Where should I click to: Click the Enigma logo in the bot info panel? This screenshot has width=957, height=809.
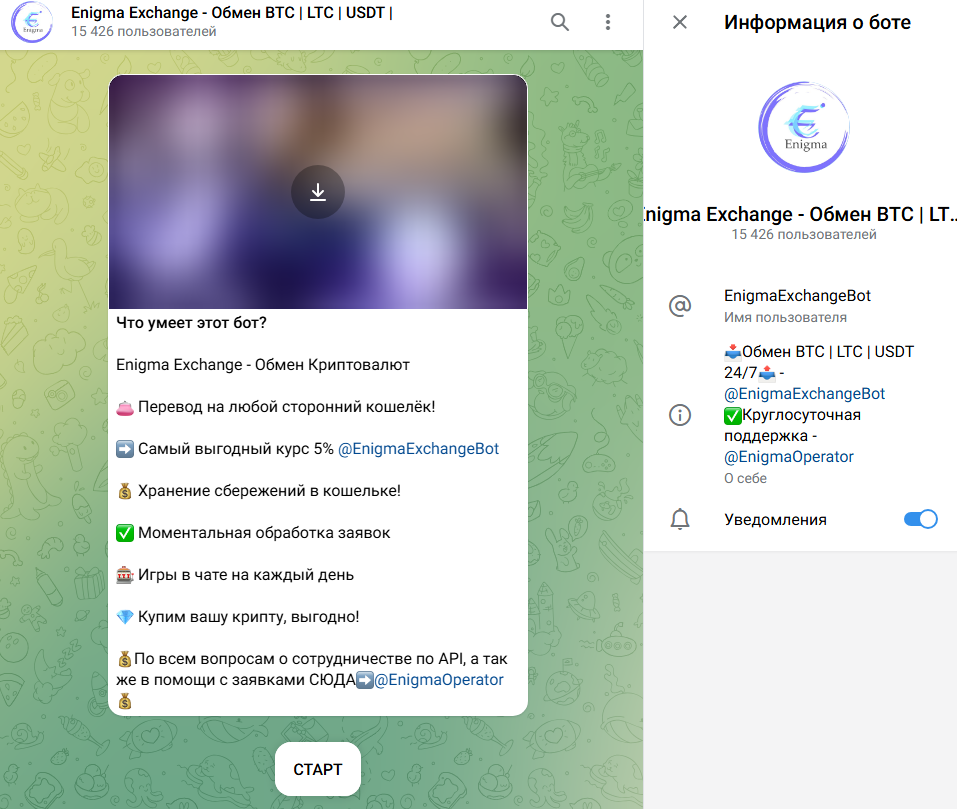(x=803, y=127)
